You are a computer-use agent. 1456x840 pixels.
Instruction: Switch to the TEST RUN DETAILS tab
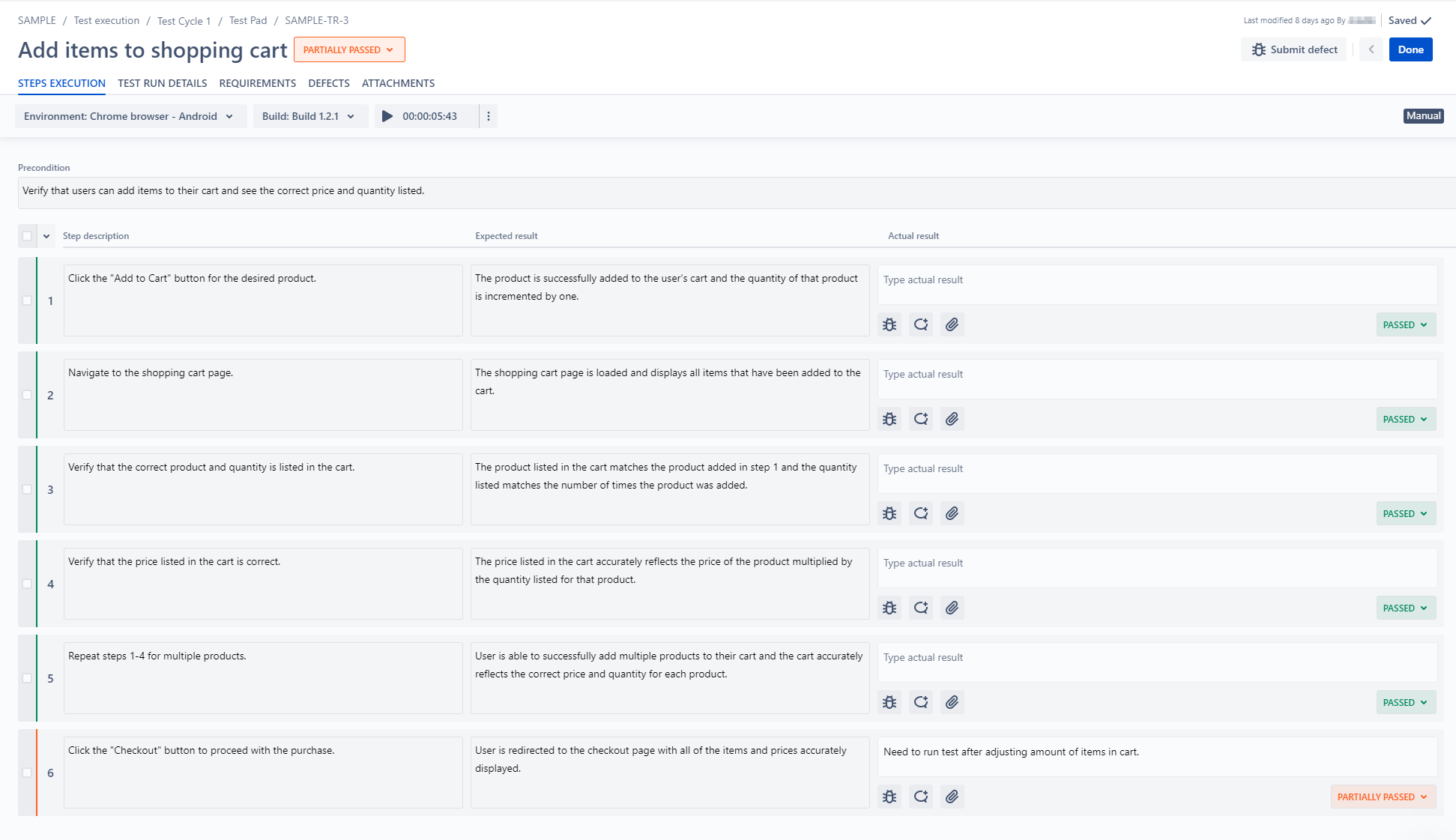pyautogui.click(x=162, y=83)
